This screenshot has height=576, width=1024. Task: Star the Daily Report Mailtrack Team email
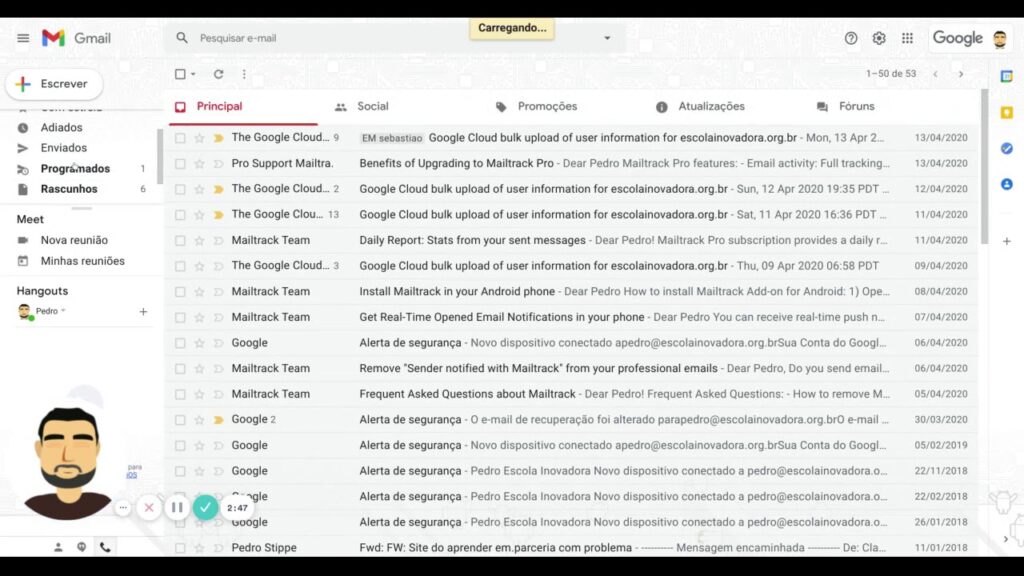coord(199,240)
